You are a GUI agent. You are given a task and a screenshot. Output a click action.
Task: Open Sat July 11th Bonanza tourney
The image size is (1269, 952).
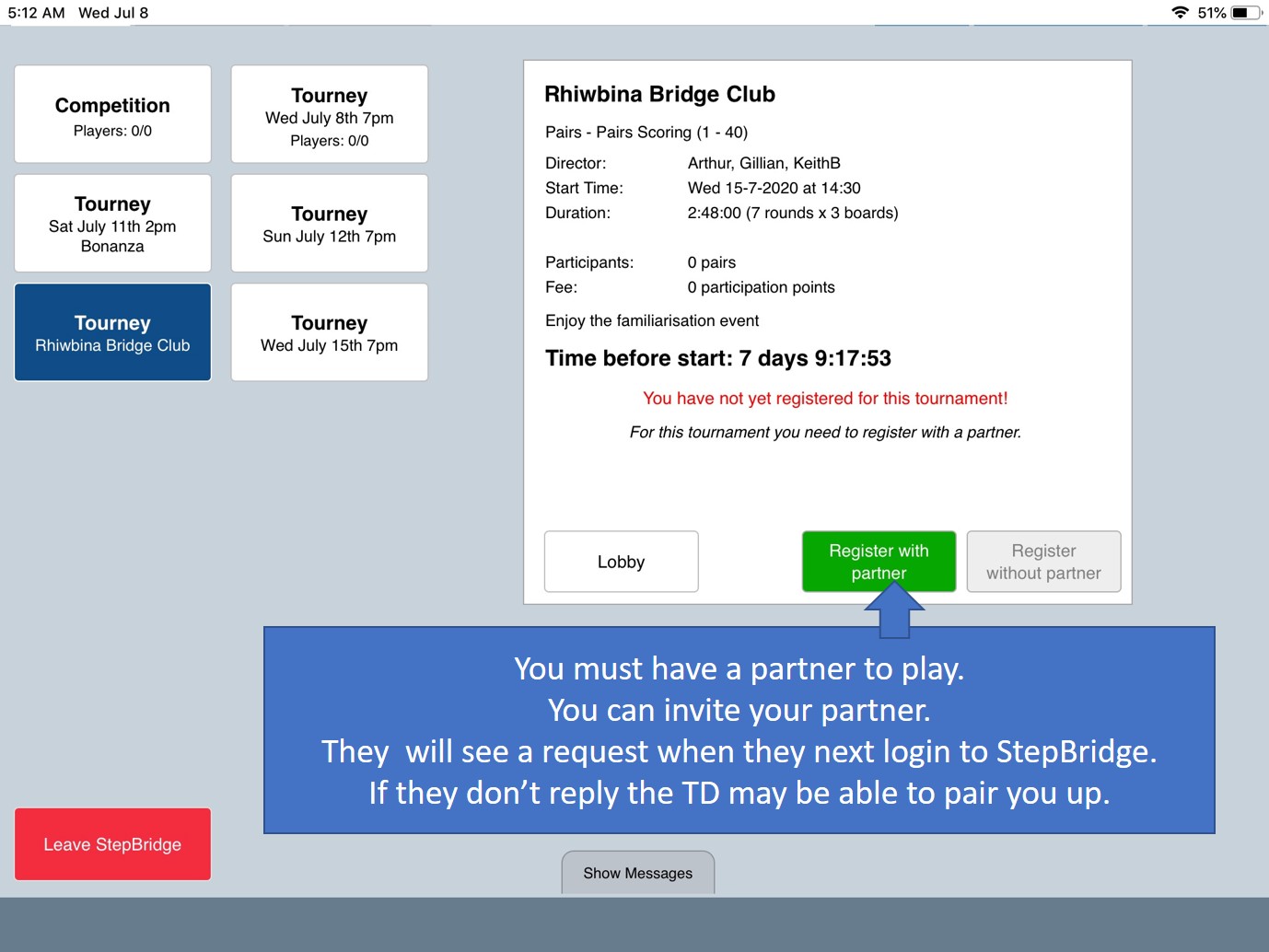pos(112,224)
